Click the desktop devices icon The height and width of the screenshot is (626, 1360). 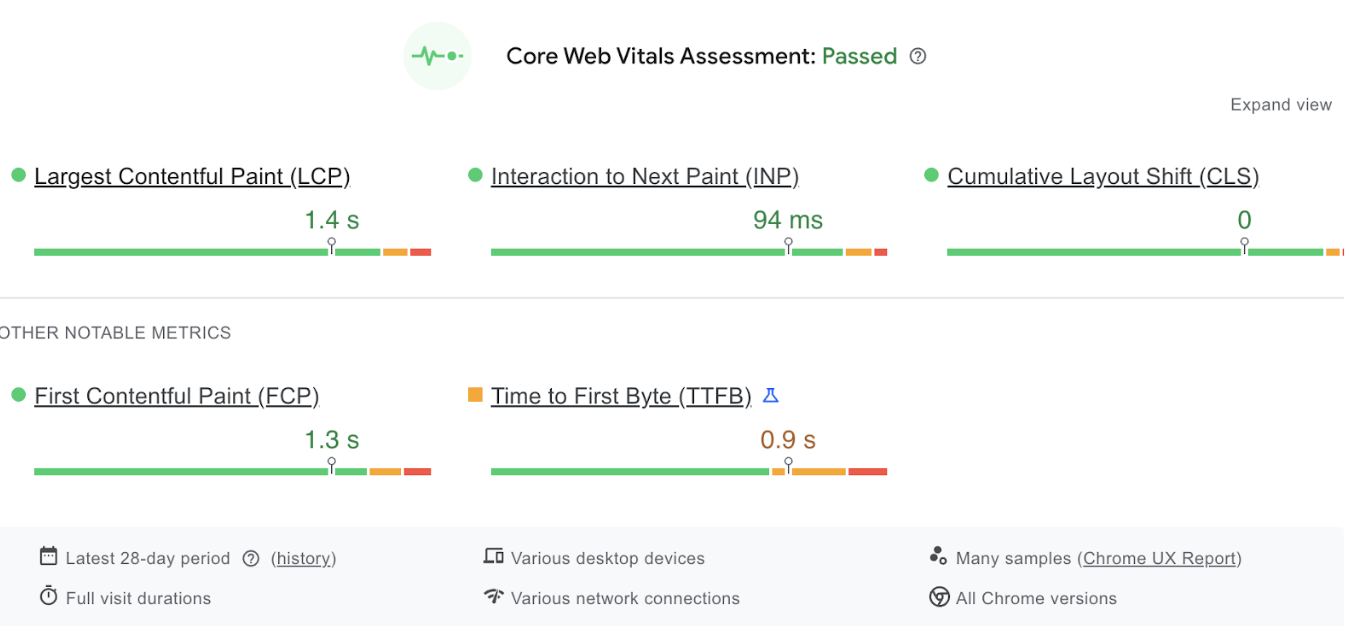click(x=492, y=557)
